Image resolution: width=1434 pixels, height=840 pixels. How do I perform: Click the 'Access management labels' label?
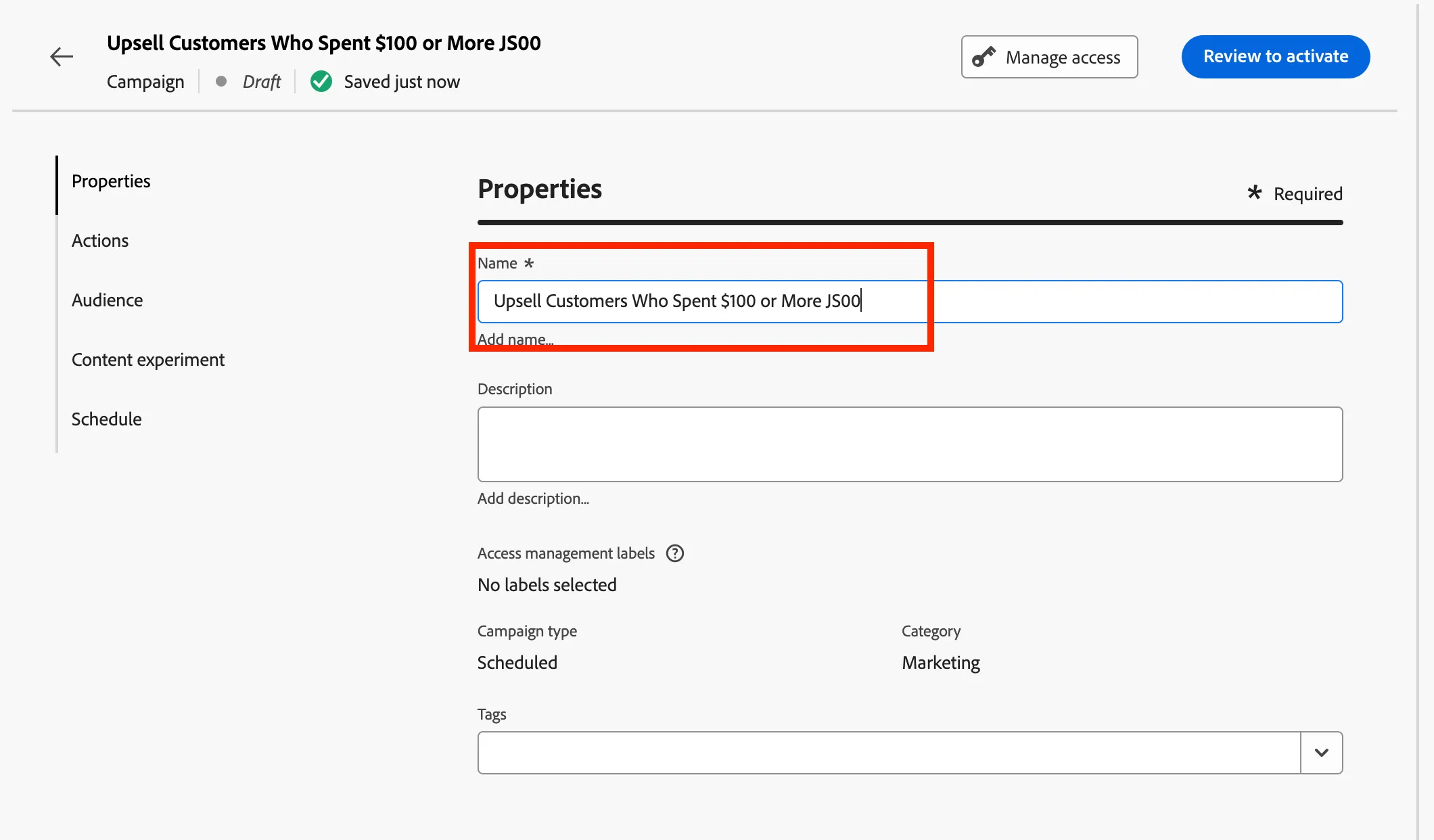coord(566,553)
